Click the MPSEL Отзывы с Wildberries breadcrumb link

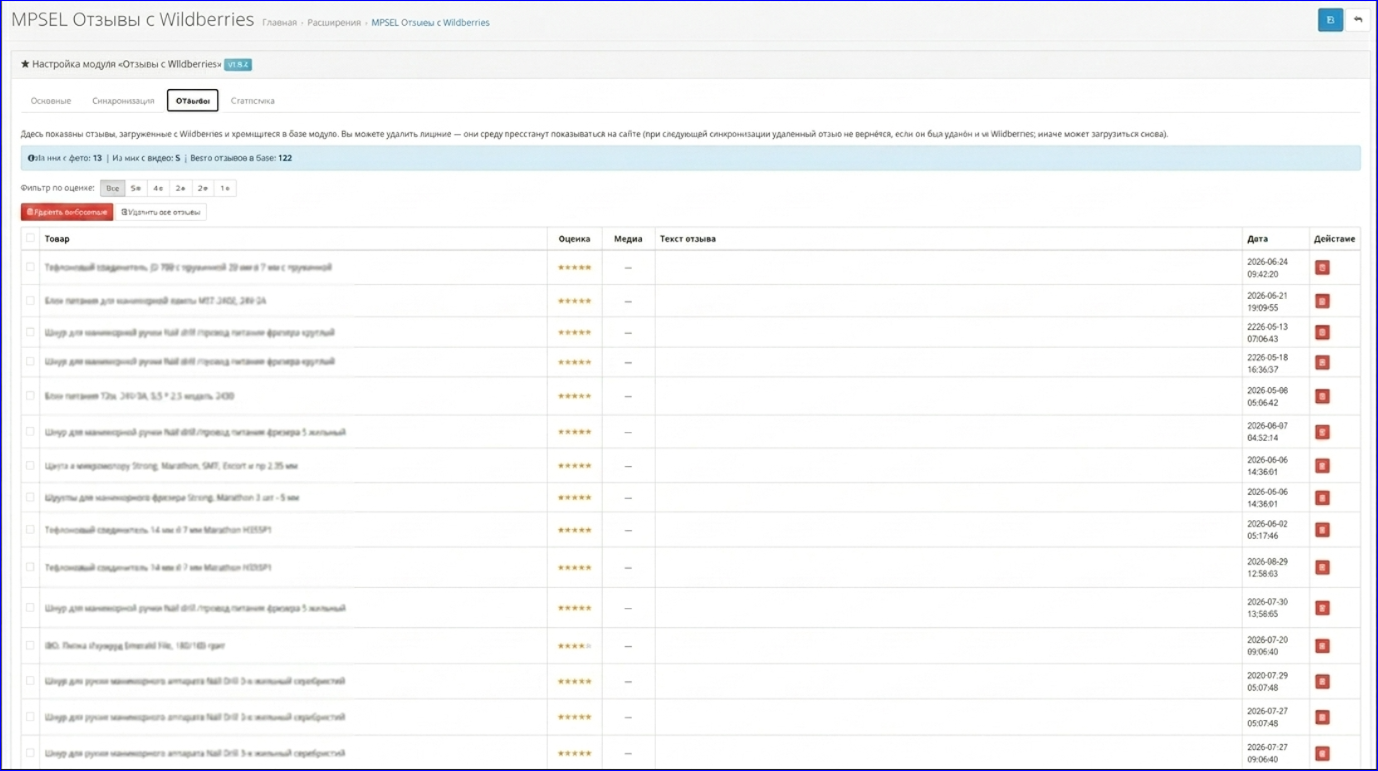(x=430, y=23)
